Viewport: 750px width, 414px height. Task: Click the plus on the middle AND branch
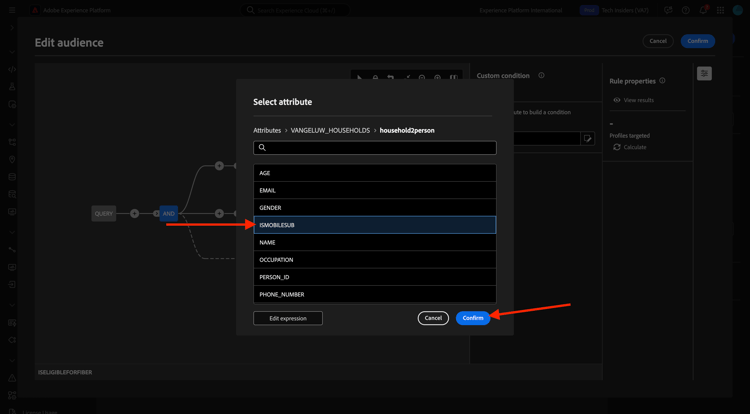point(219,214)
